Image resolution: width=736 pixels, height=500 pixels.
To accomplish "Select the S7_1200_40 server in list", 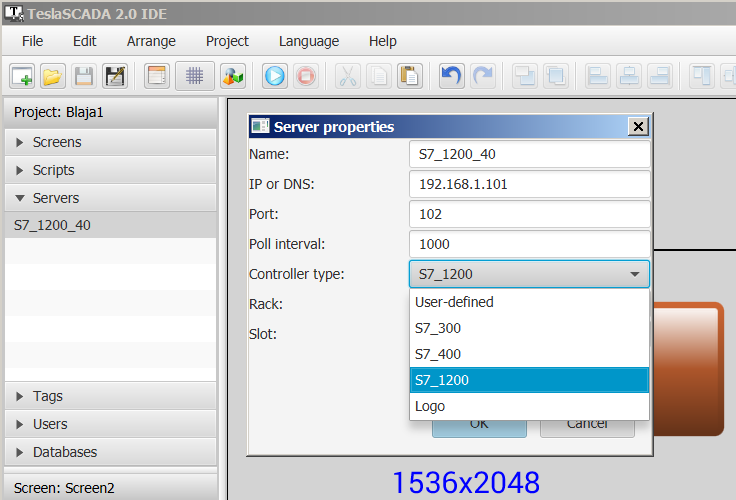I will pos(111,225).
